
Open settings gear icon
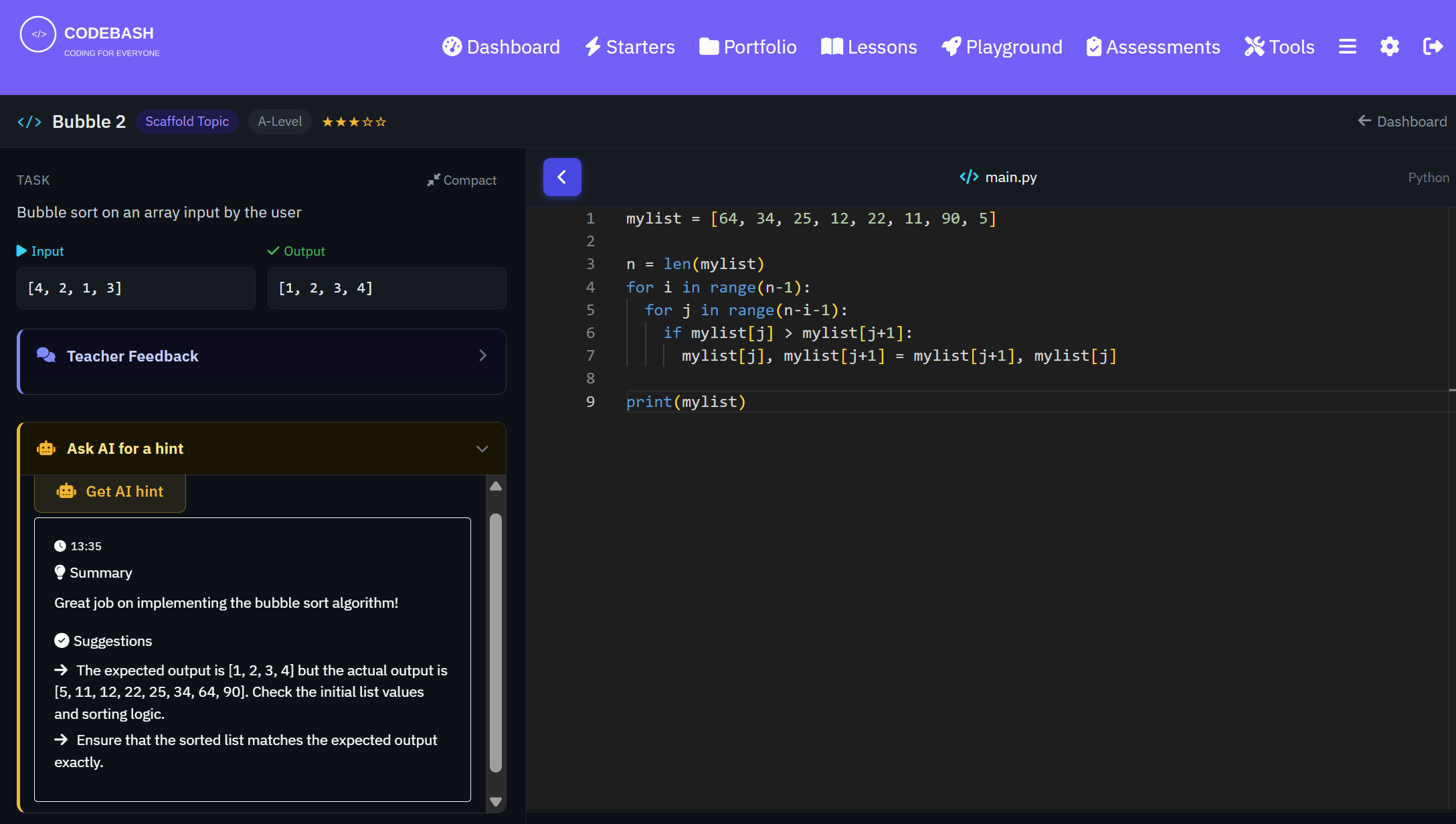[x=1390, y=47]
